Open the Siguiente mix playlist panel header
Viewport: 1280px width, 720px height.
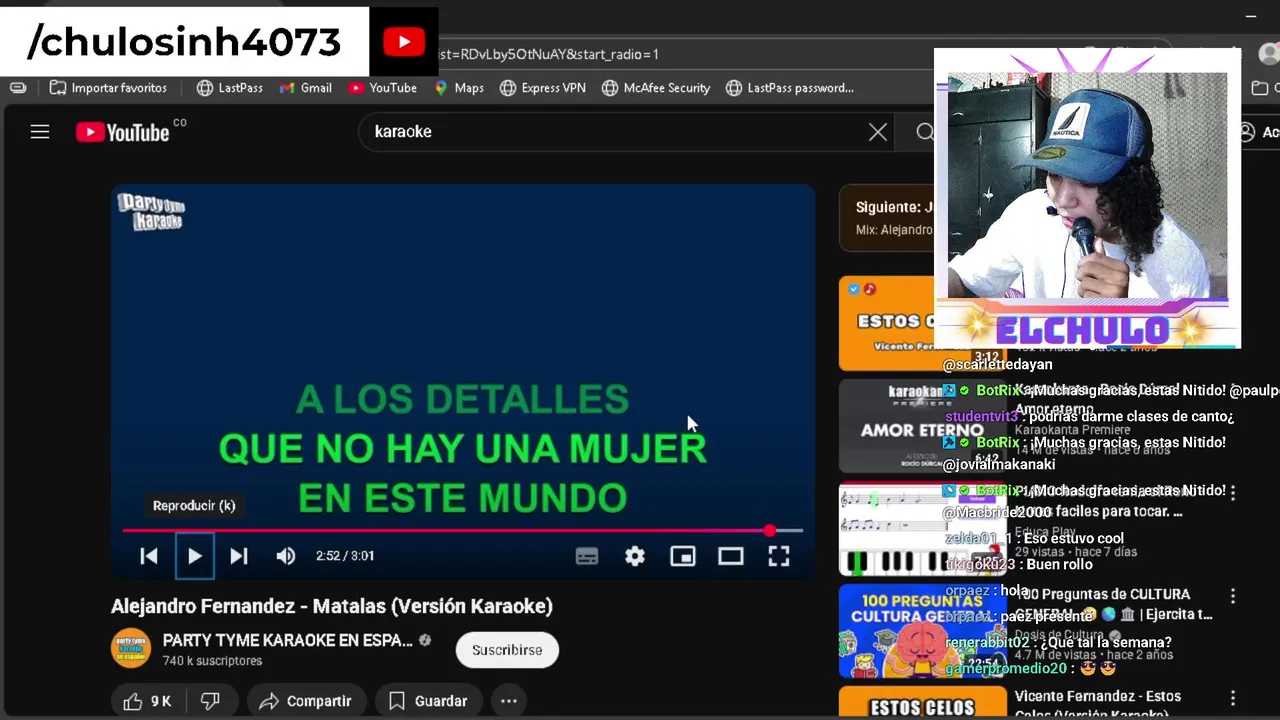tap(886, 217)
